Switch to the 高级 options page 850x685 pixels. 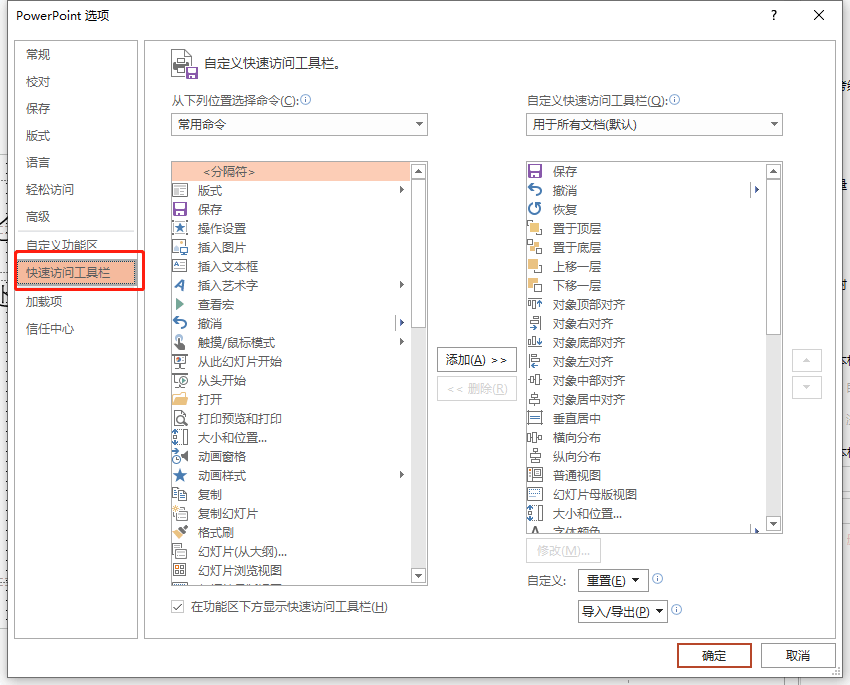(x=38, y=216)
